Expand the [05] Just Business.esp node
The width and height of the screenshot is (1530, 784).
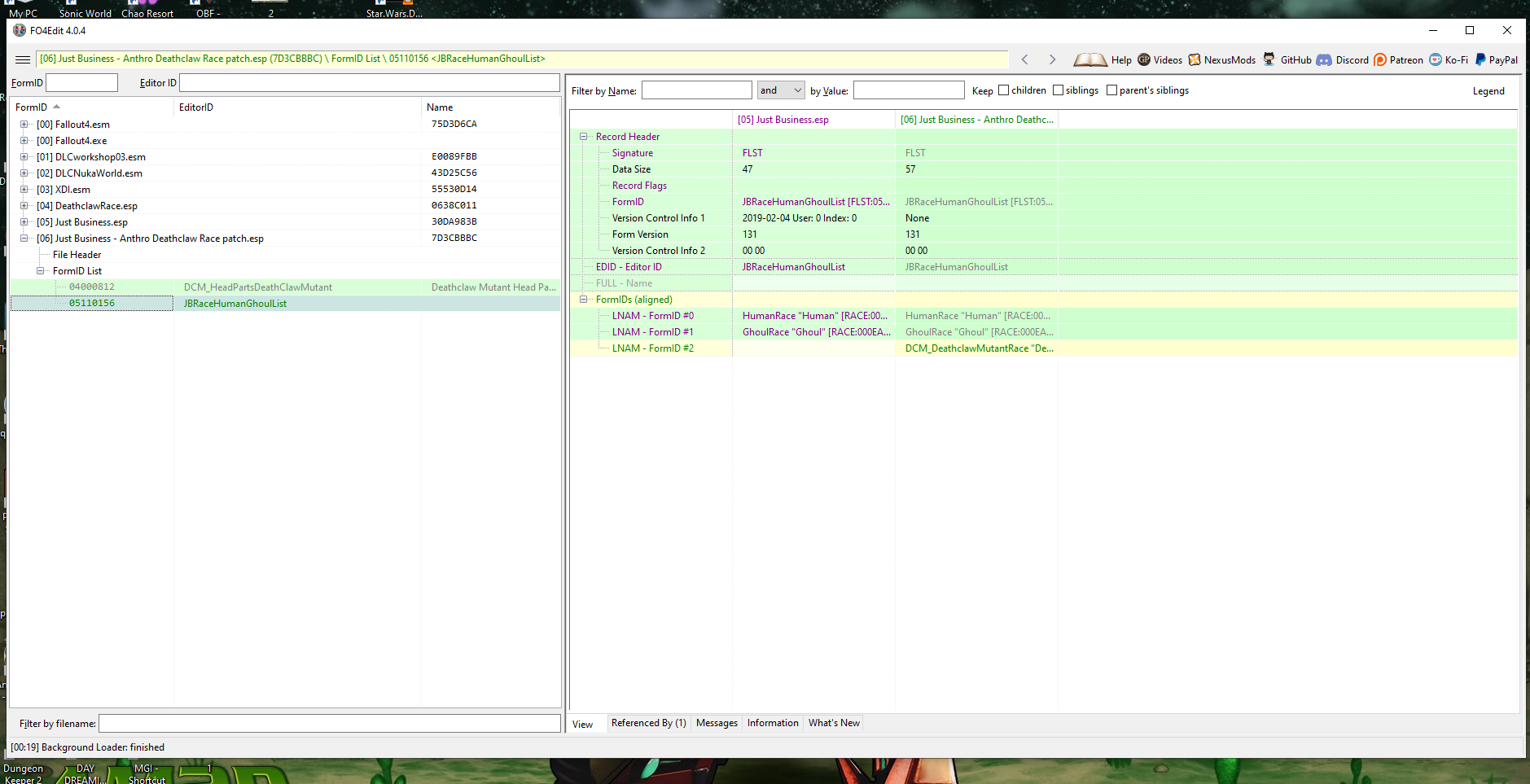point(24,222)
